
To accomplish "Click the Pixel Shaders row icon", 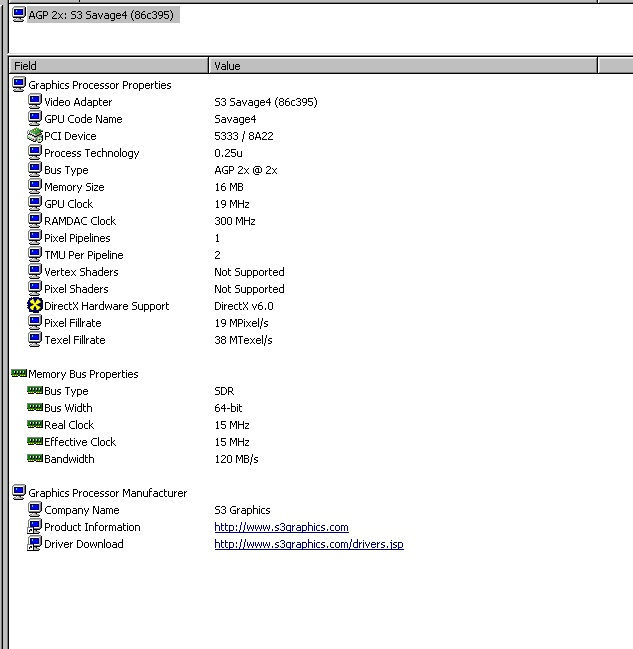I will [x=35, y=288].
